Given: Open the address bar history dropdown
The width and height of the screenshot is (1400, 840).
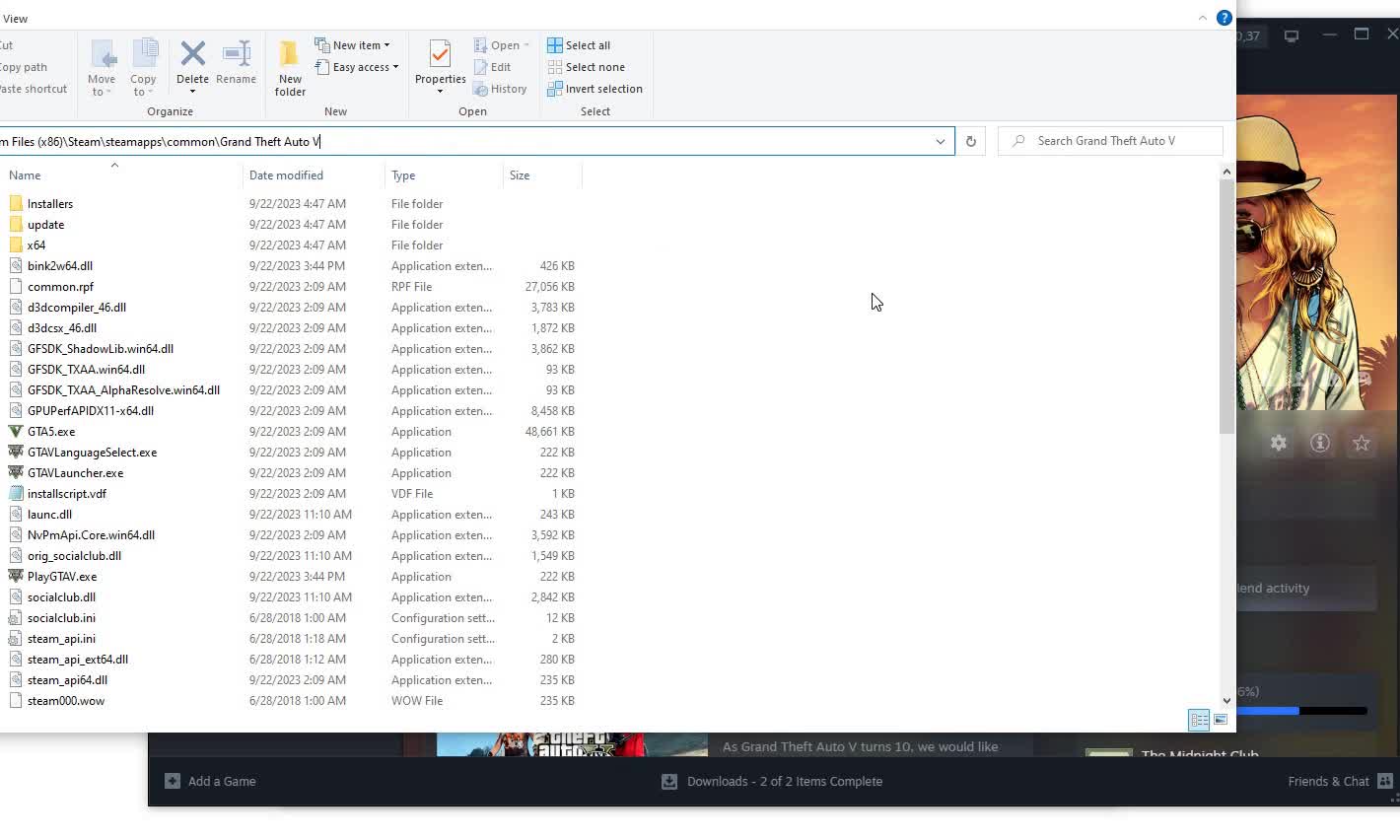Looking at the screenshot, I should click(x=940, y=141).
